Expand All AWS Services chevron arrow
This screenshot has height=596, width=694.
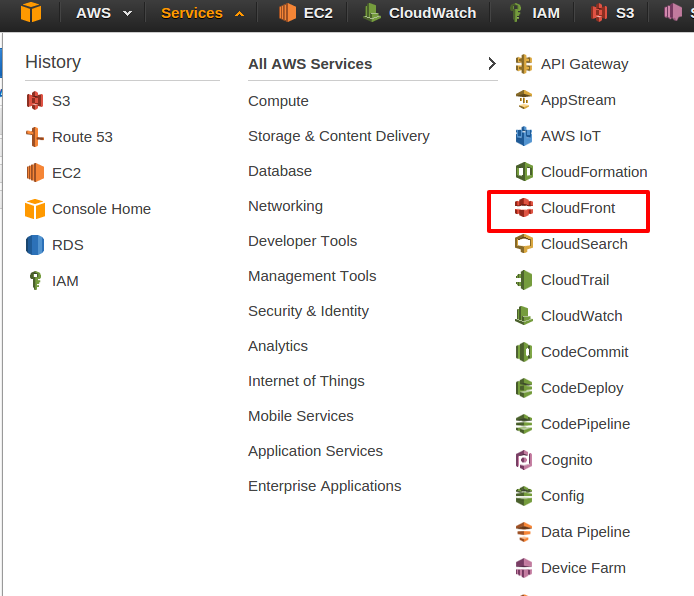pyautogui.click(x=492, y=64)
